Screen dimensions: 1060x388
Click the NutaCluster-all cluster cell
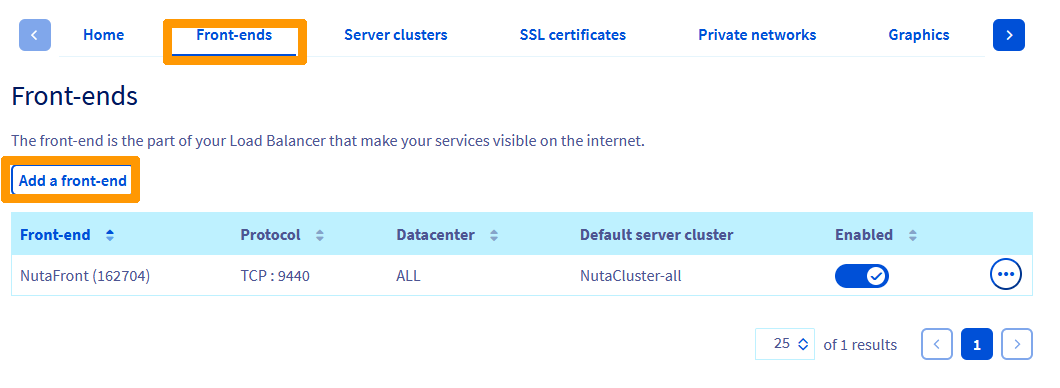(630, 276)
